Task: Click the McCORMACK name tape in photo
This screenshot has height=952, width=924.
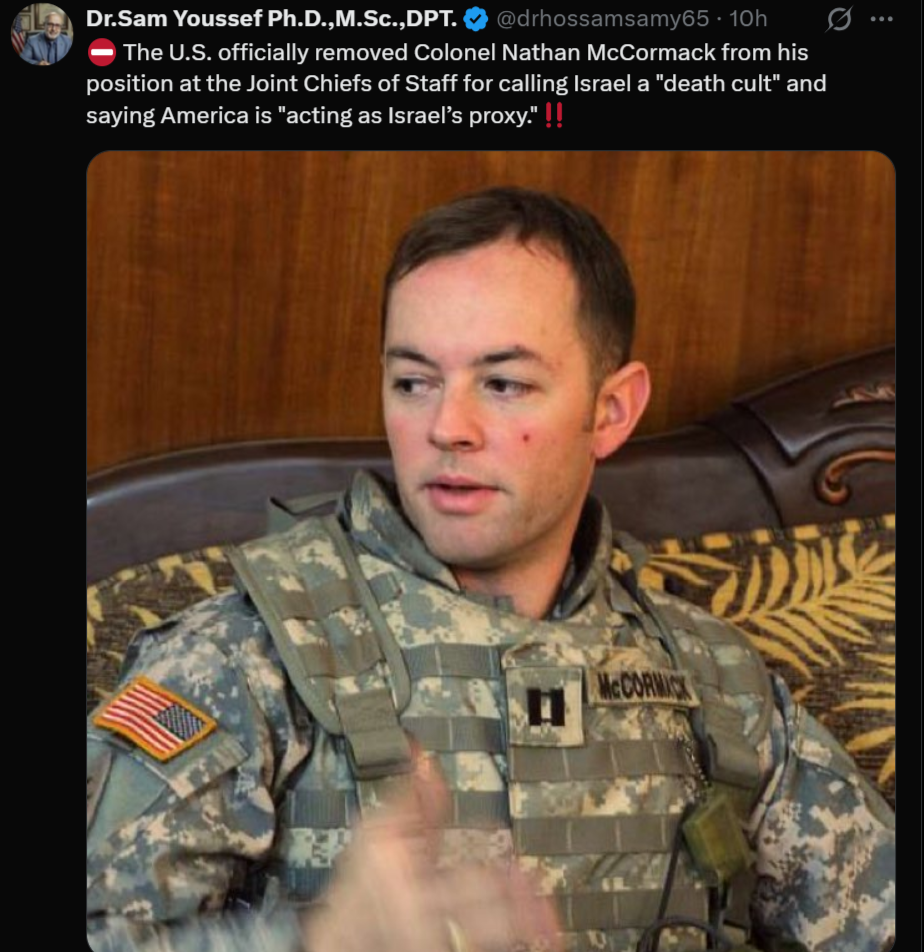Action: tap(642, 686)
